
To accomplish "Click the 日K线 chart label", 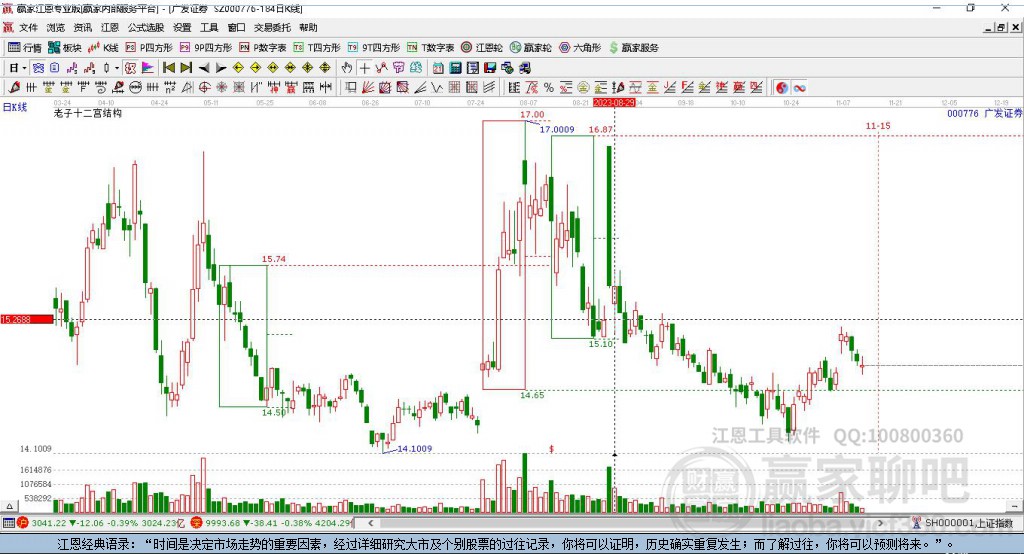I will pyautogui.click(x=14, y=107).
